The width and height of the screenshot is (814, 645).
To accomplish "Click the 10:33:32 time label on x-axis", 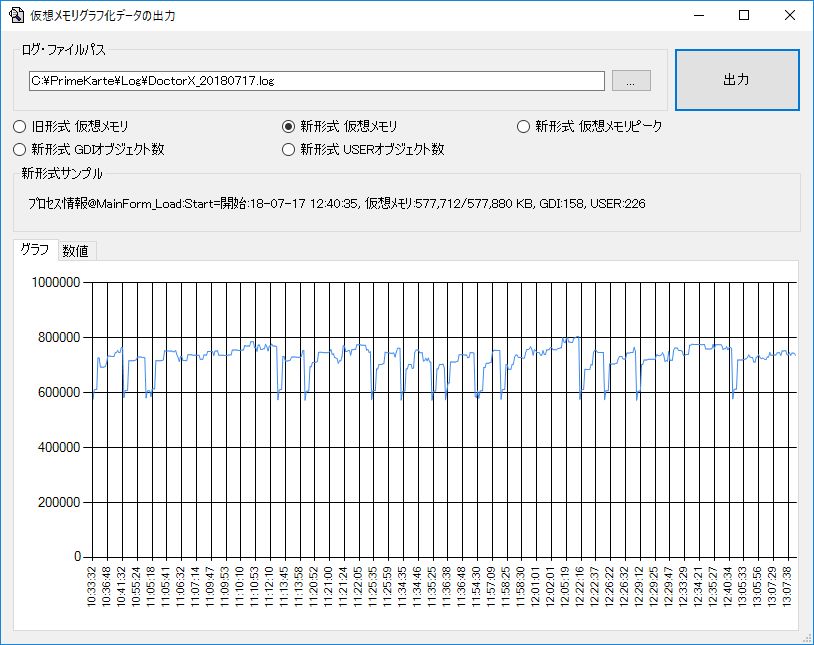I will point(92,586).
